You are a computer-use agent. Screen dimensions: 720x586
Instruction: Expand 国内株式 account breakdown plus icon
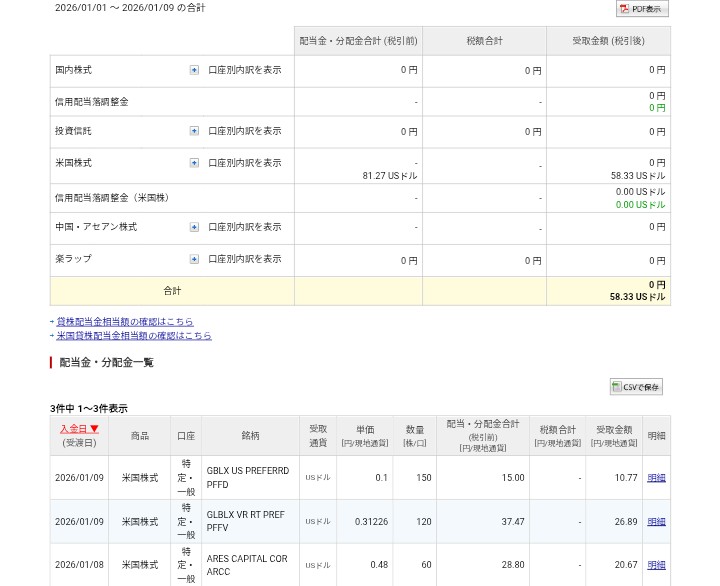coord(194,70)
